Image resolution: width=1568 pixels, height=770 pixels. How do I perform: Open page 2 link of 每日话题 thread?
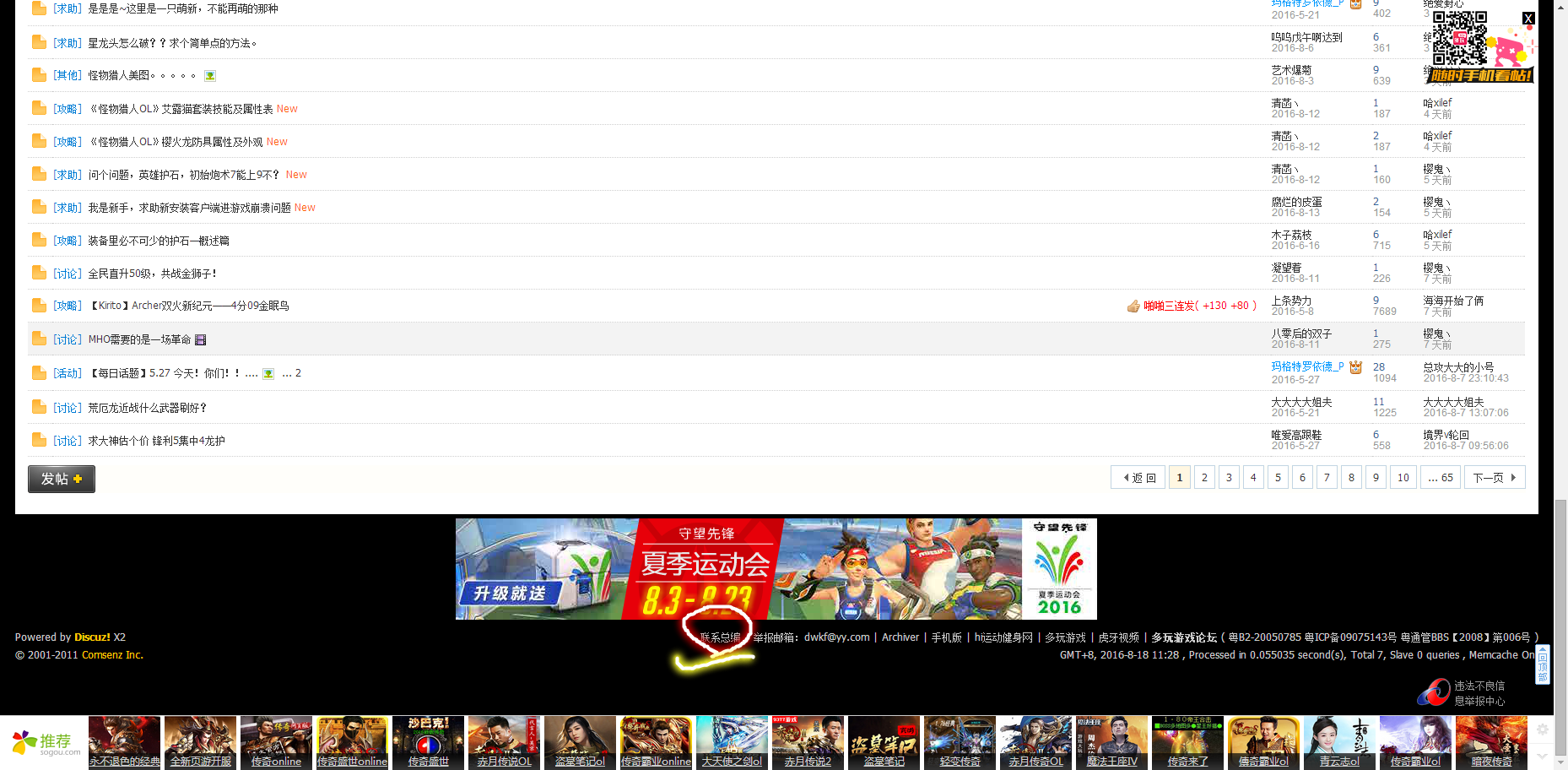[x=298, y=373]
